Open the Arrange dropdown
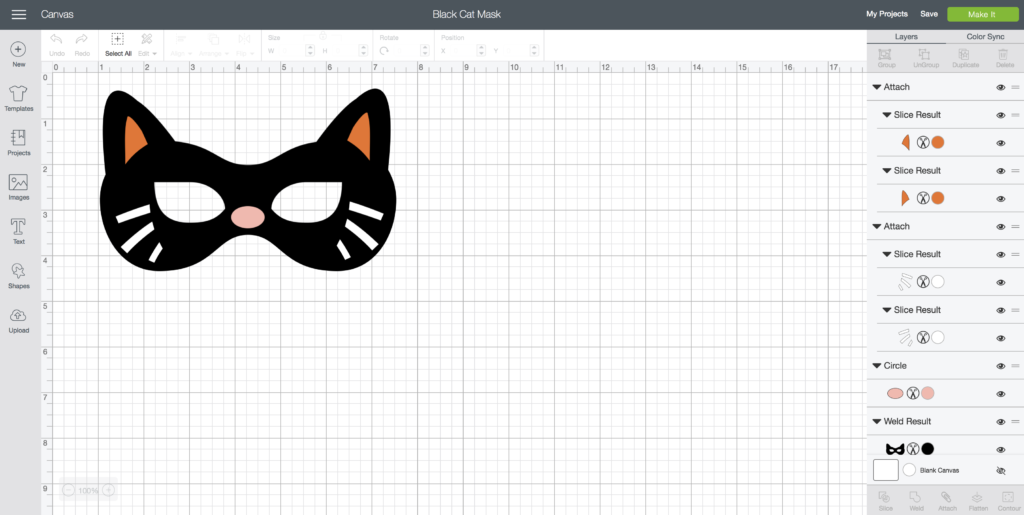This screenshot has height=515, width=1024. coord(214,45)
